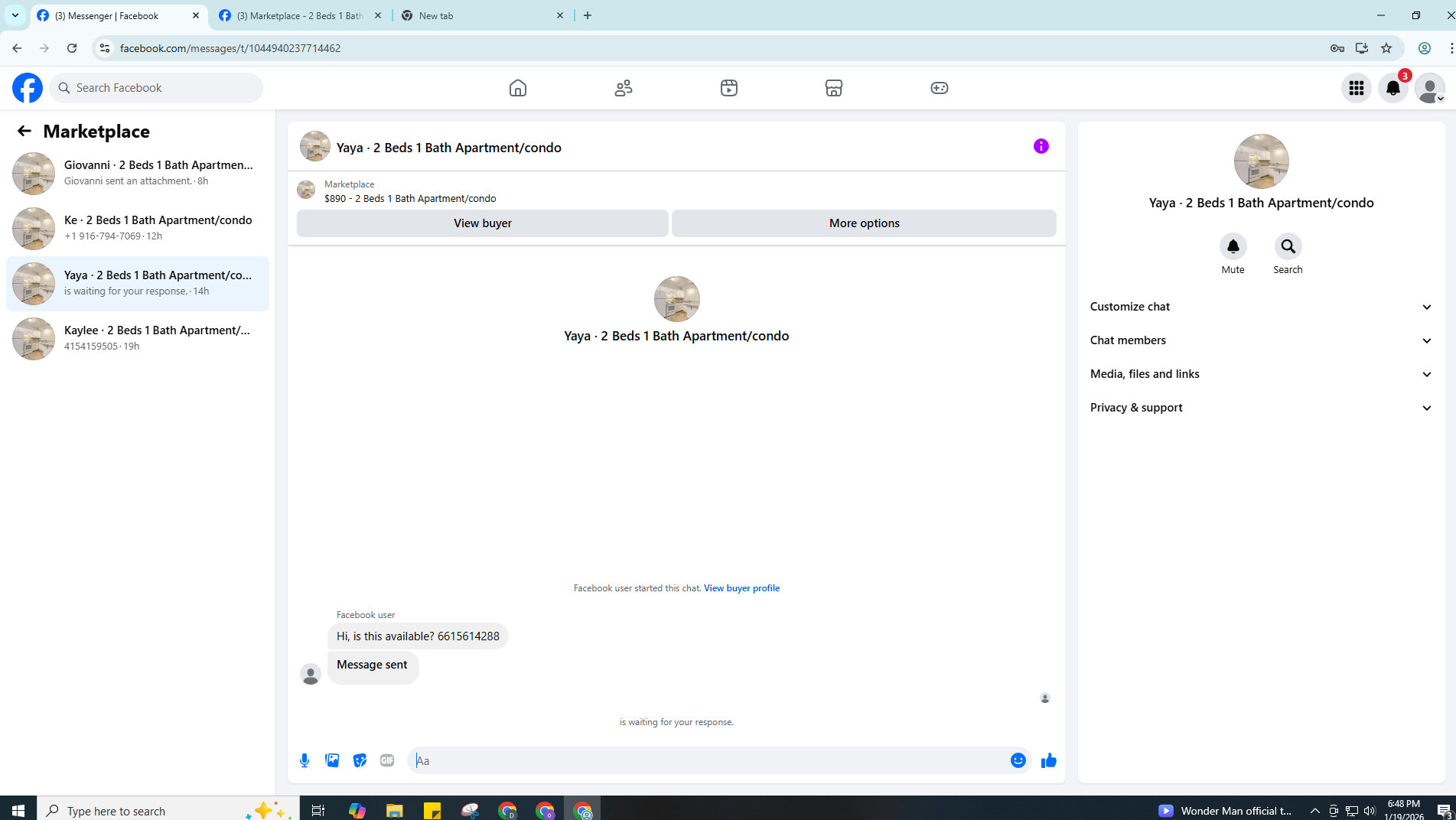Focus the Search Facebook input field
The height and width of the screenshot is (820, 1456).
[157, 88]
